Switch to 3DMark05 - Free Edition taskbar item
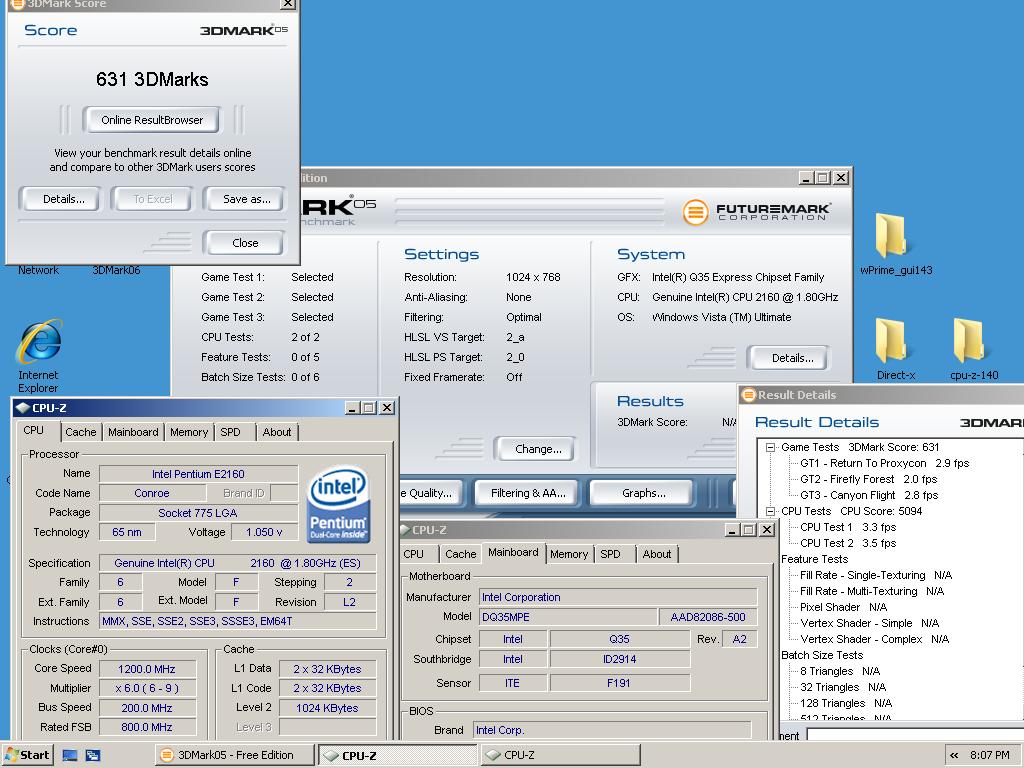Screen dimensions: 1024x768 [234, 755]
